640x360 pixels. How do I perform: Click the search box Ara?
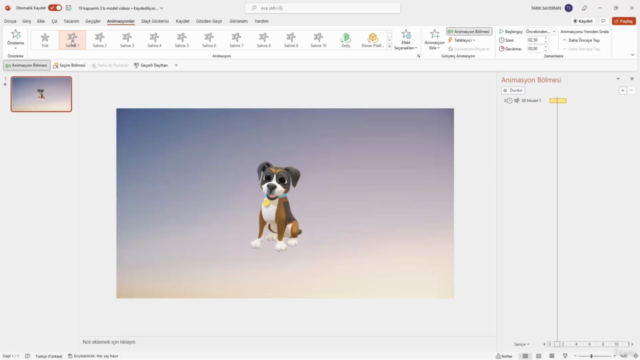click(x=322, y=8)
